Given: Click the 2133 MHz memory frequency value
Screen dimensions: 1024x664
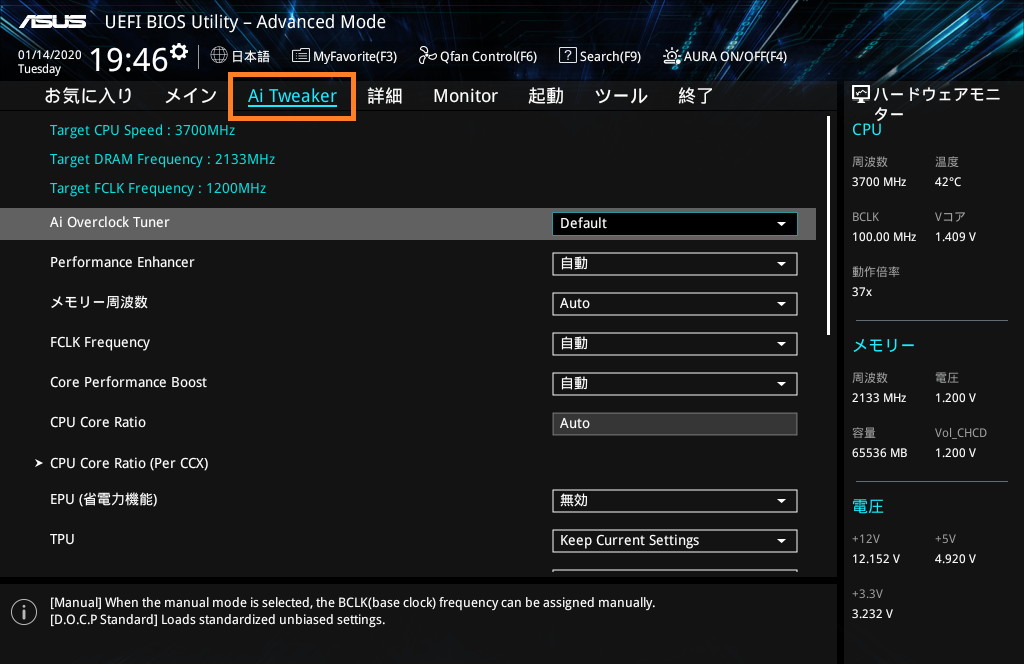Looking at the screenshot, I should [878, 398].
